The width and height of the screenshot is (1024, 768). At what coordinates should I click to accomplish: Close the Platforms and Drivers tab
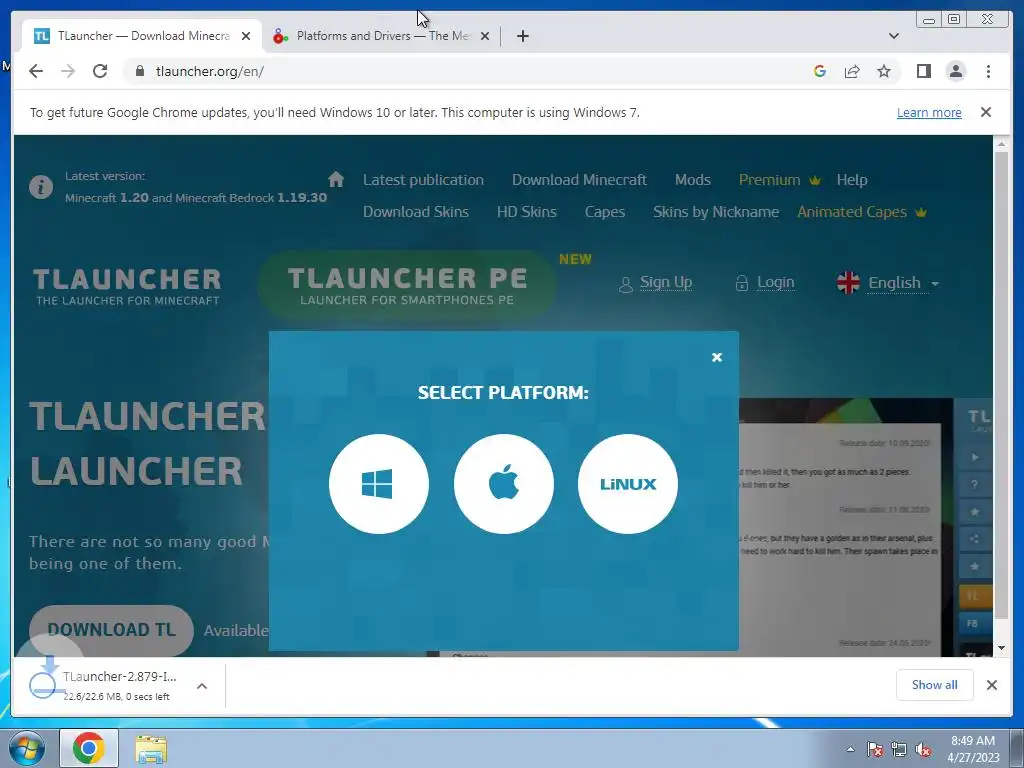point(485,36)
